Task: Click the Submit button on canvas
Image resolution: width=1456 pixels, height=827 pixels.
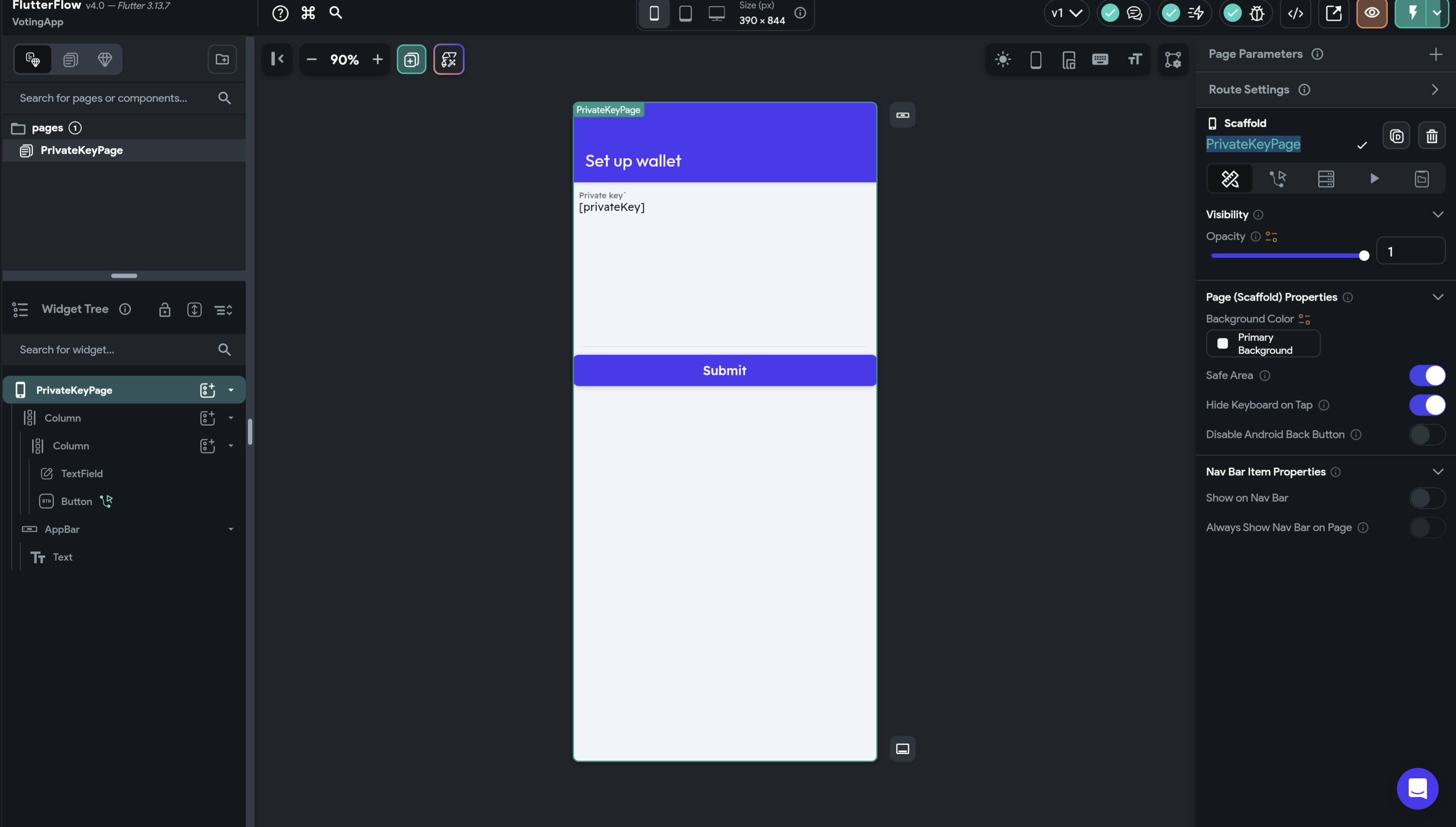Action: [725, 370]
